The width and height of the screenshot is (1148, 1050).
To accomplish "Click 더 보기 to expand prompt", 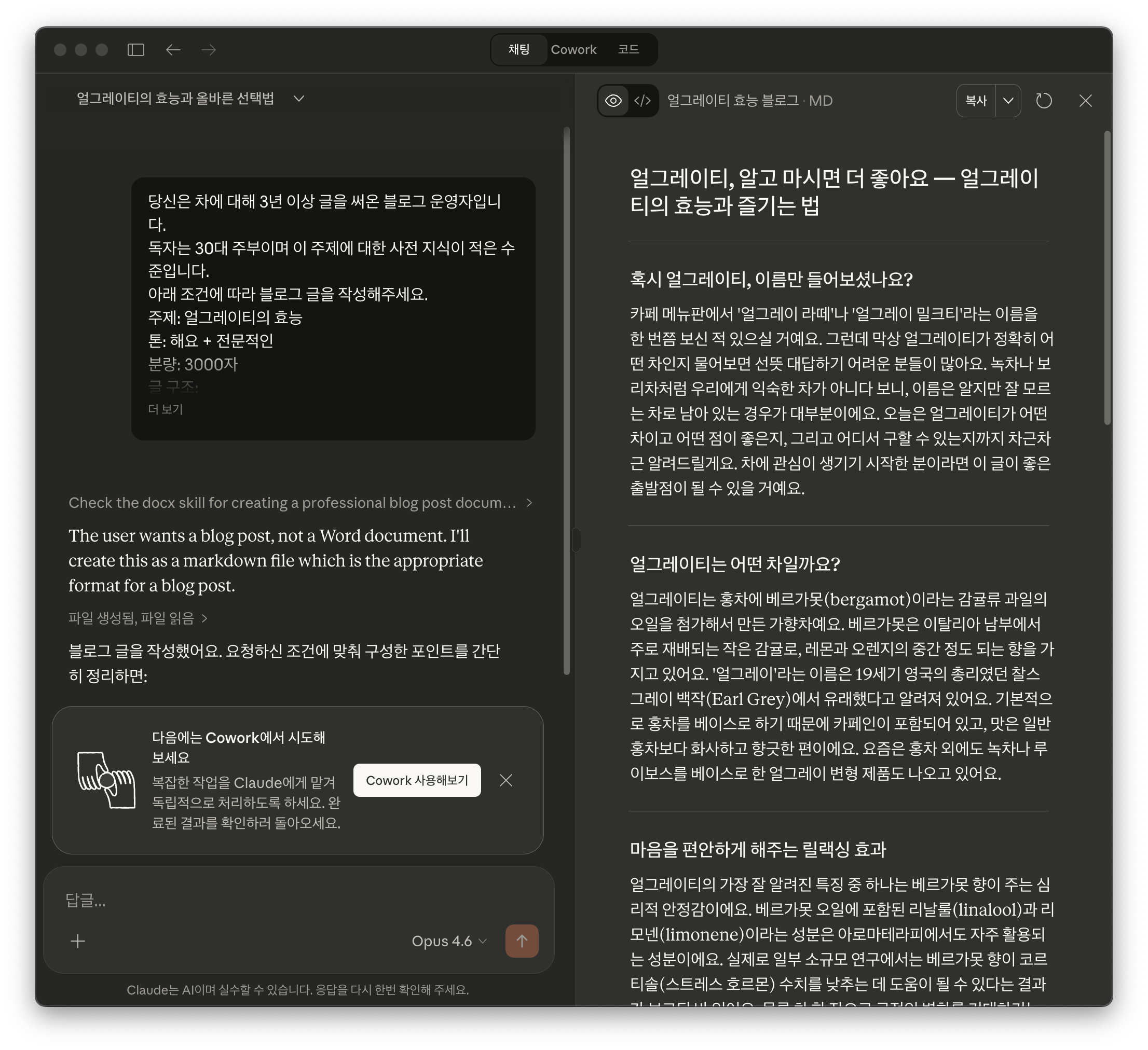I will [x=165, y=409].
